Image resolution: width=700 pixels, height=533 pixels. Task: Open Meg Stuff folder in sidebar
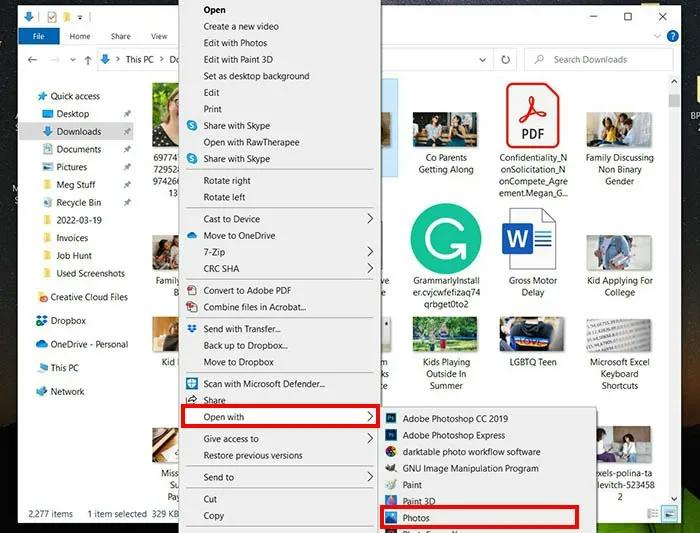click(69, 184)
